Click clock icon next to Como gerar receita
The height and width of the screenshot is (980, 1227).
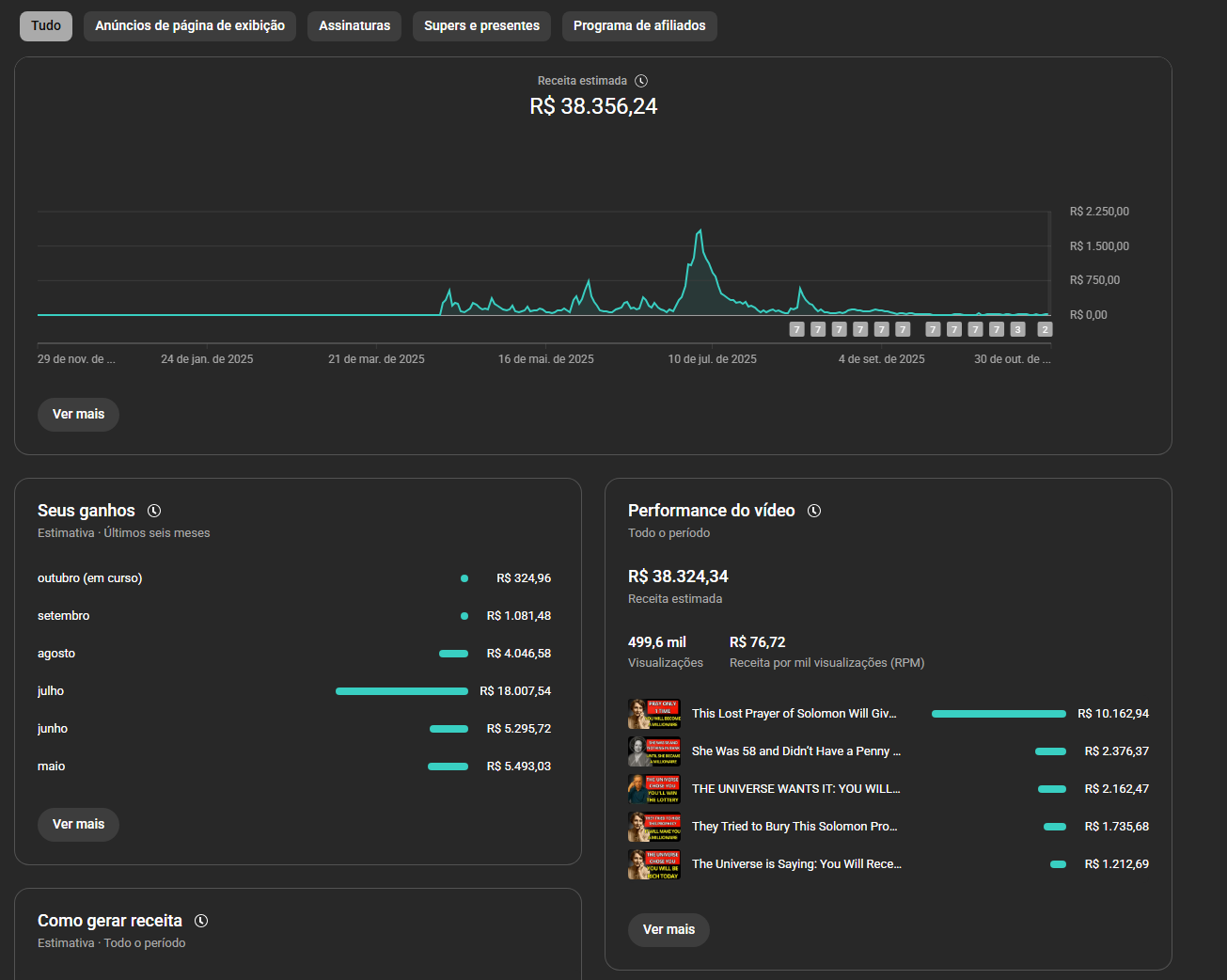pyautogui.click(x=201, y=921)
